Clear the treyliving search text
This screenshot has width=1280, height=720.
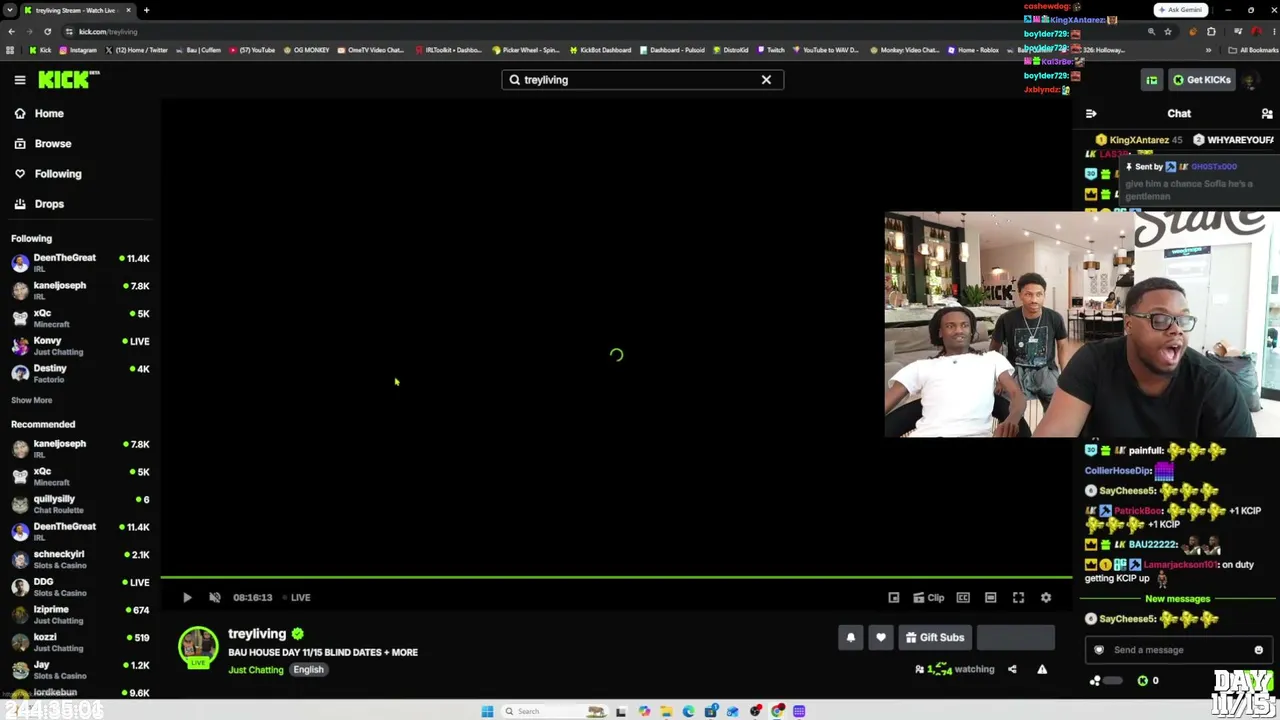(766, 80)
